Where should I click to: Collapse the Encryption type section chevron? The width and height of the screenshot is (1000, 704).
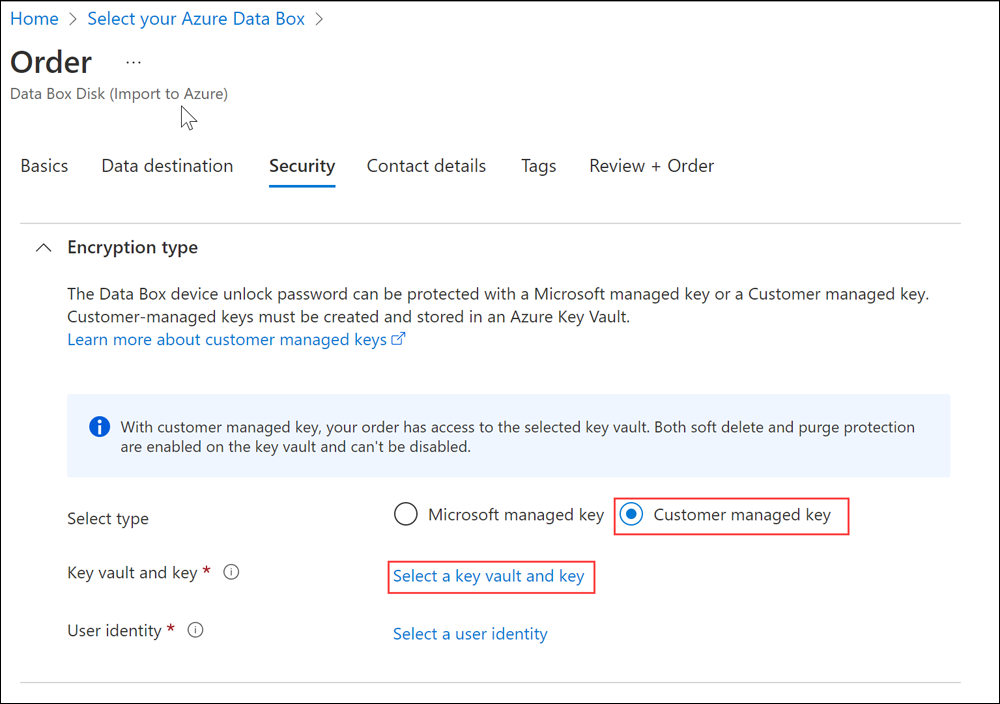click(x=44, y=248)
